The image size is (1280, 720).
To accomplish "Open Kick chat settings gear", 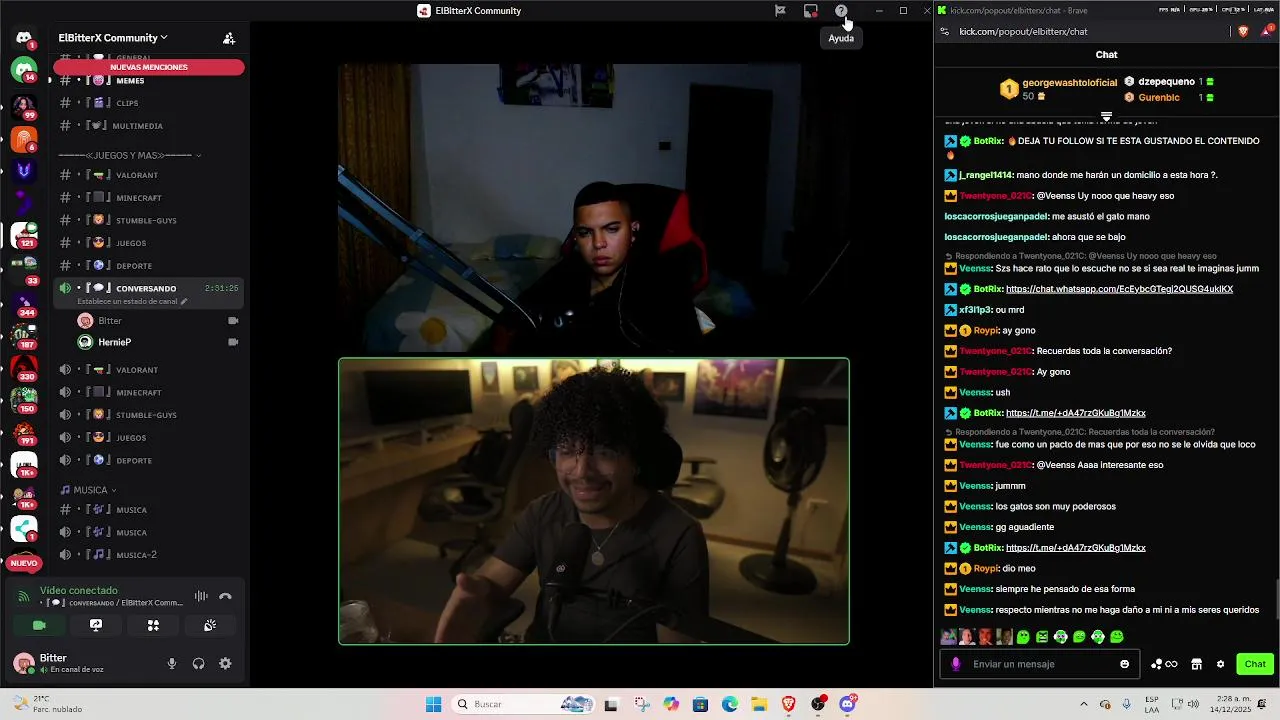I will click(x=1220, y=664).
